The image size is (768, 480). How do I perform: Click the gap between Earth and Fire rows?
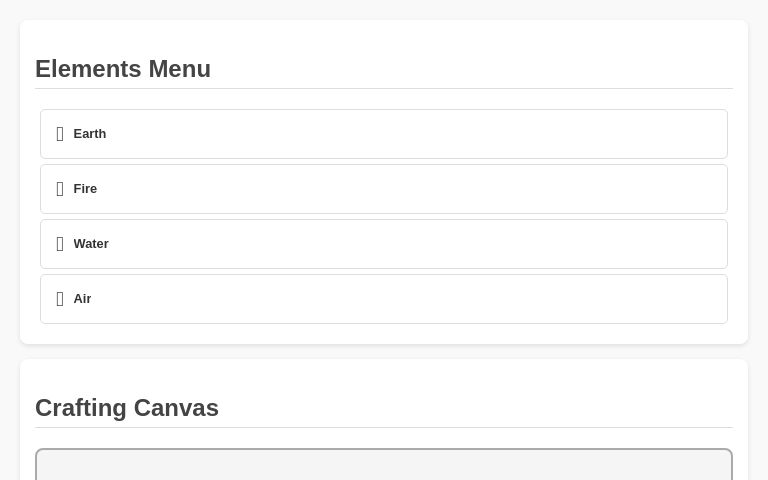384,161
